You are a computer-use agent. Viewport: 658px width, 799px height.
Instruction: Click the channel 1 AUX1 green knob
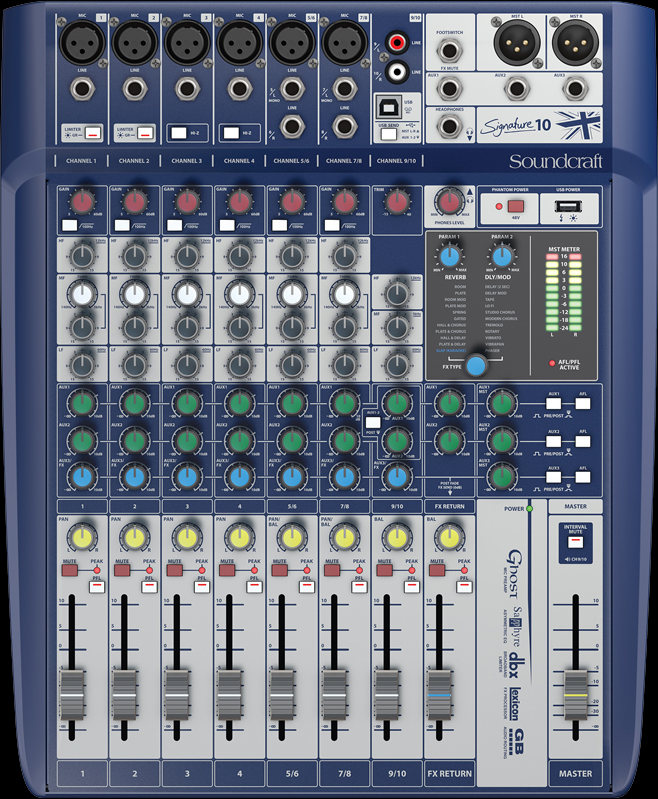point(82,403)
